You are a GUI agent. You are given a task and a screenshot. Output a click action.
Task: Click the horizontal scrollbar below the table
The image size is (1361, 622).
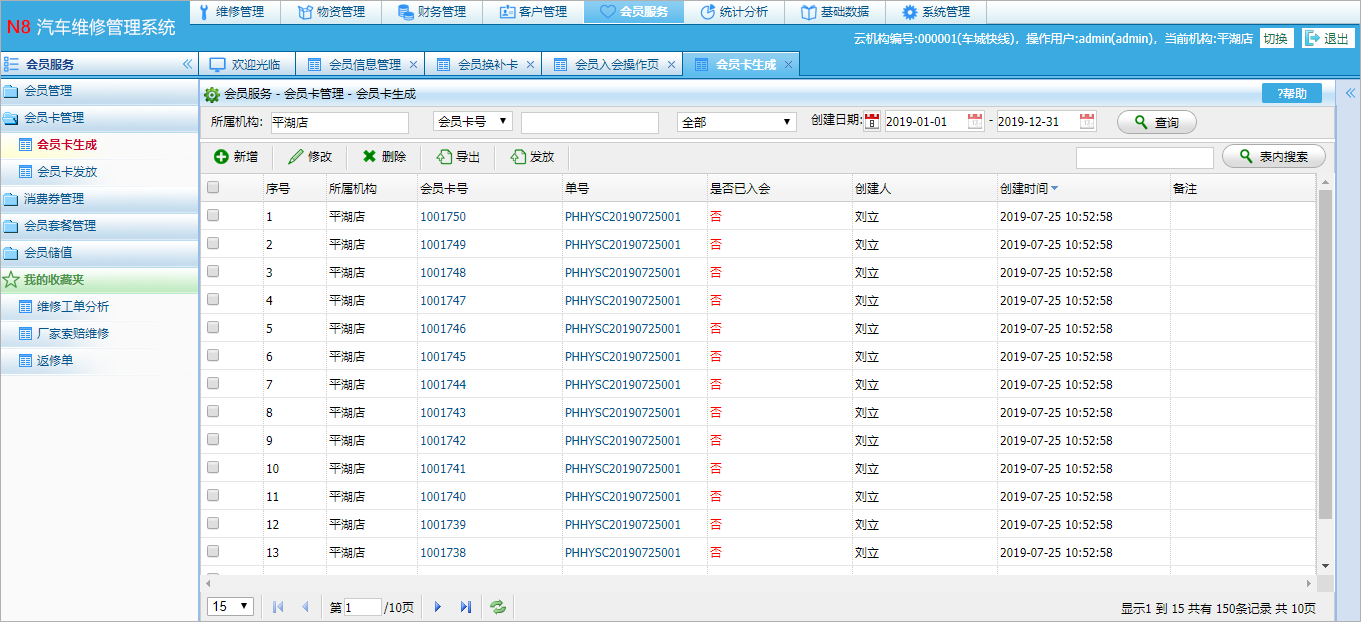point(759,582)
